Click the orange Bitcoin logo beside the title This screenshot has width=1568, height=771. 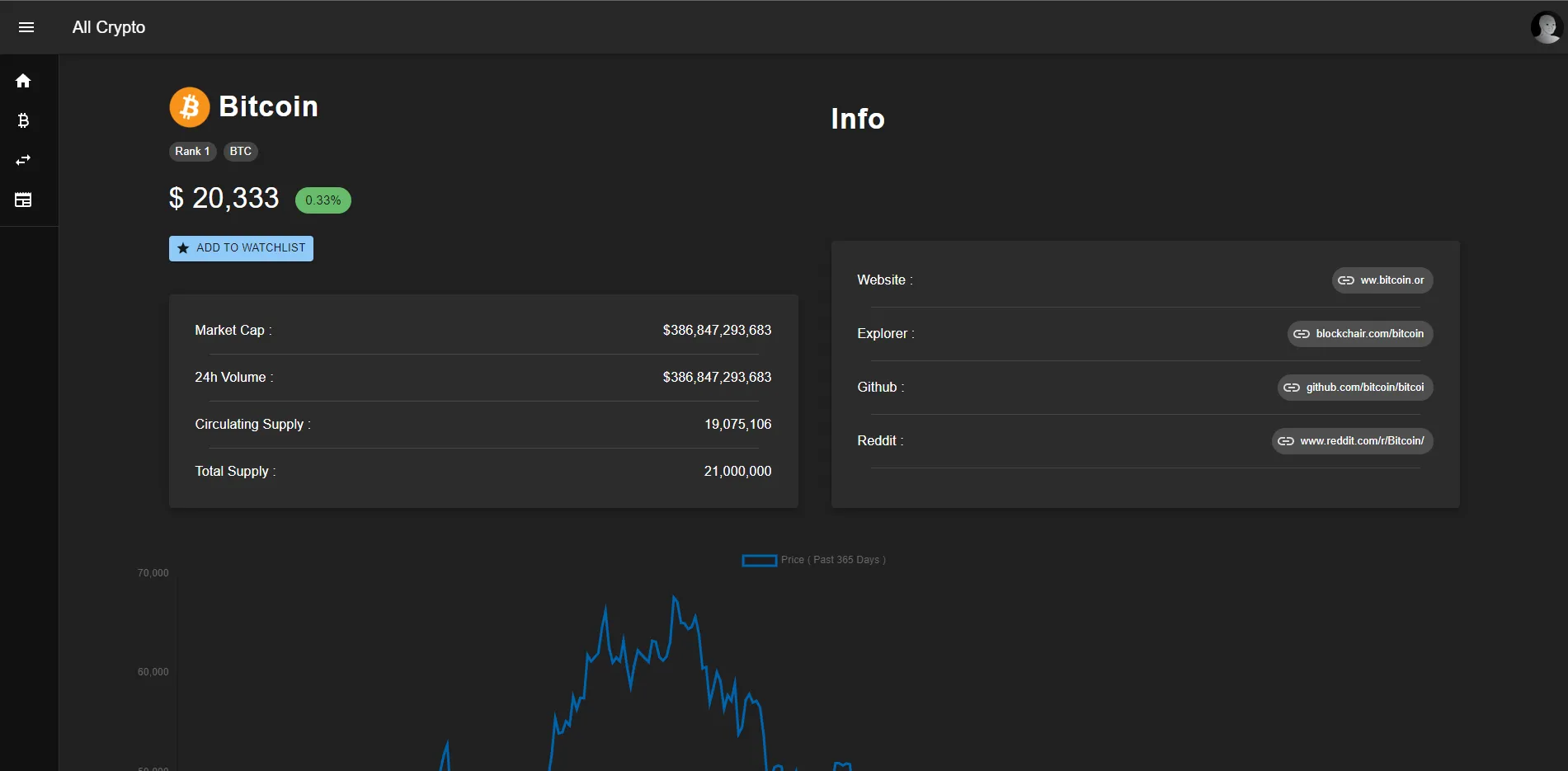[189, 107]
